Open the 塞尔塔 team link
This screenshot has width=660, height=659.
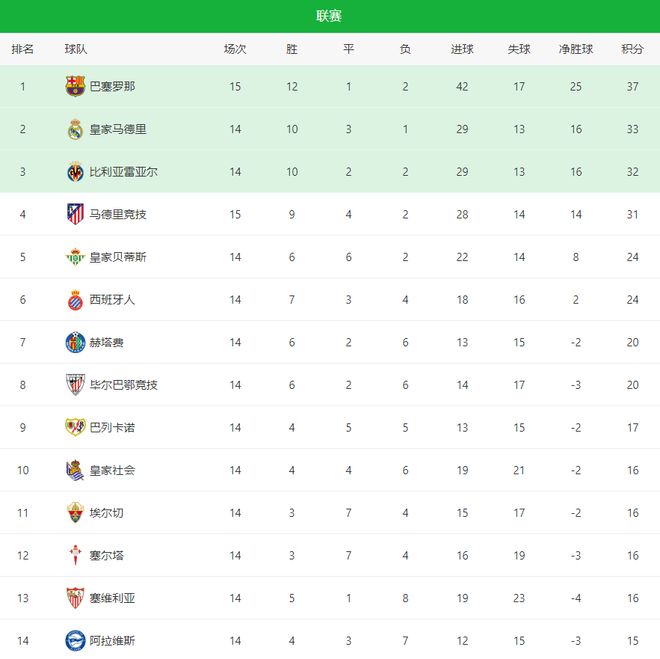(106, 555)
